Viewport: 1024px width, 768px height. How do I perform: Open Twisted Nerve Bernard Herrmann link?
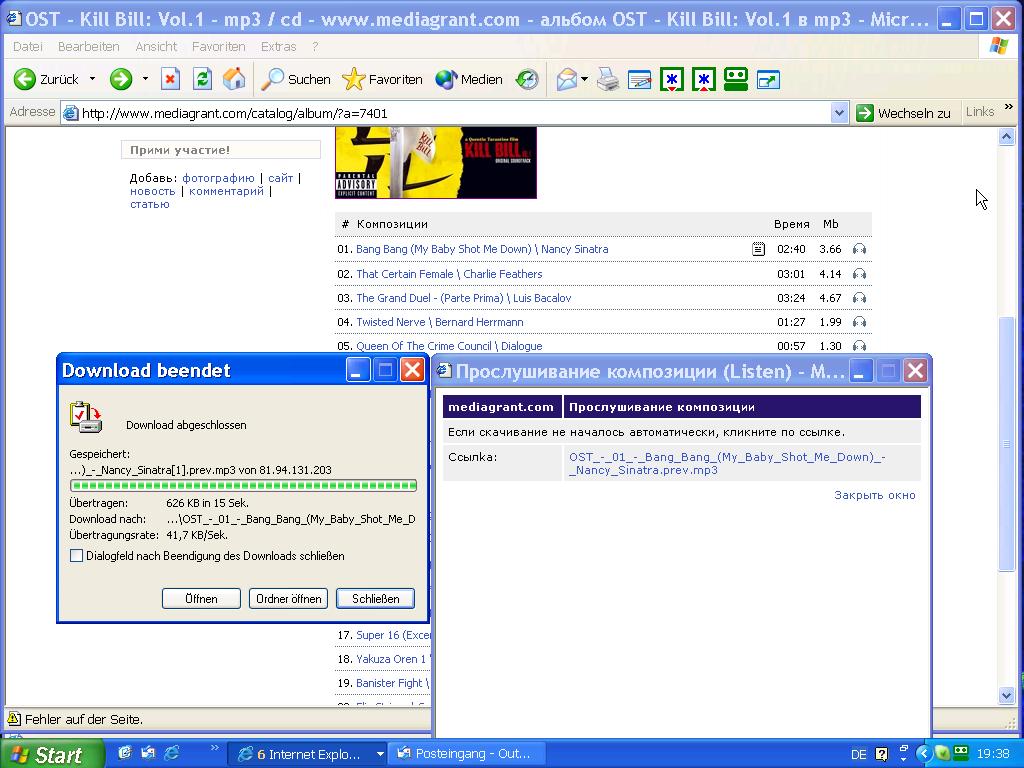440,322
